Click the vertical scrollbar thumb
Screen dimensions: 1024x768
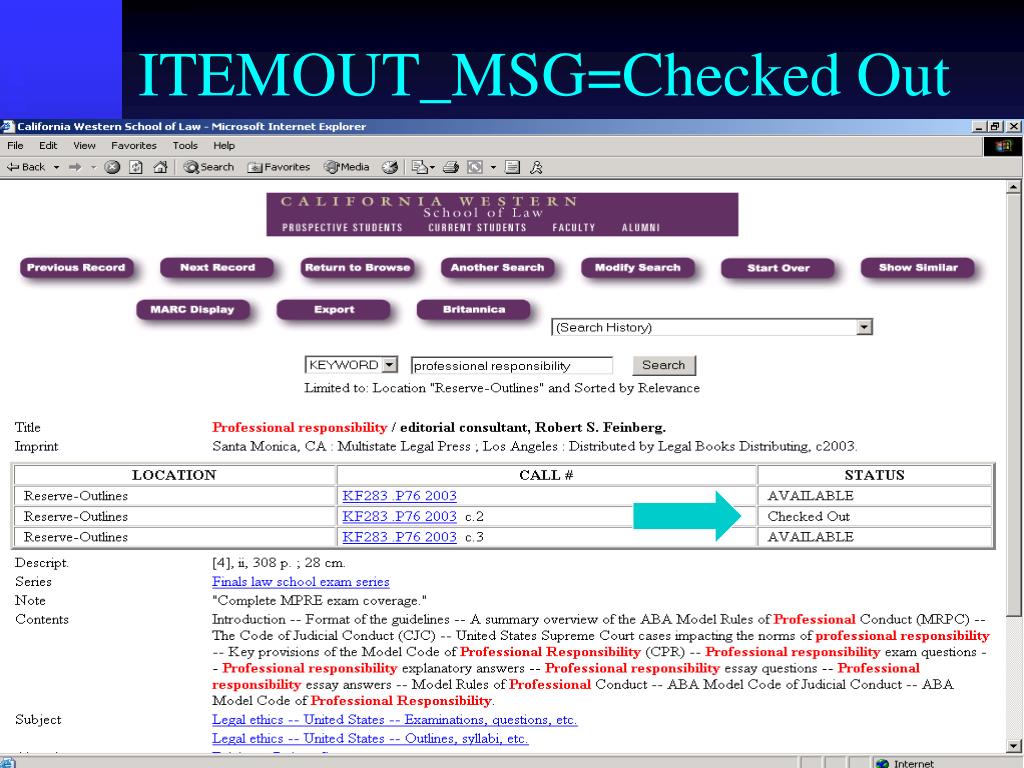pos(1013,405)
